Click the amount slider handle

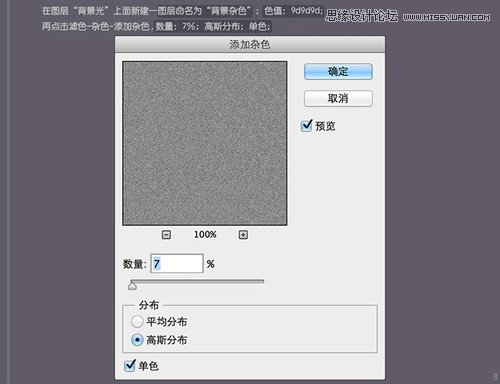[x=132, y=286]
